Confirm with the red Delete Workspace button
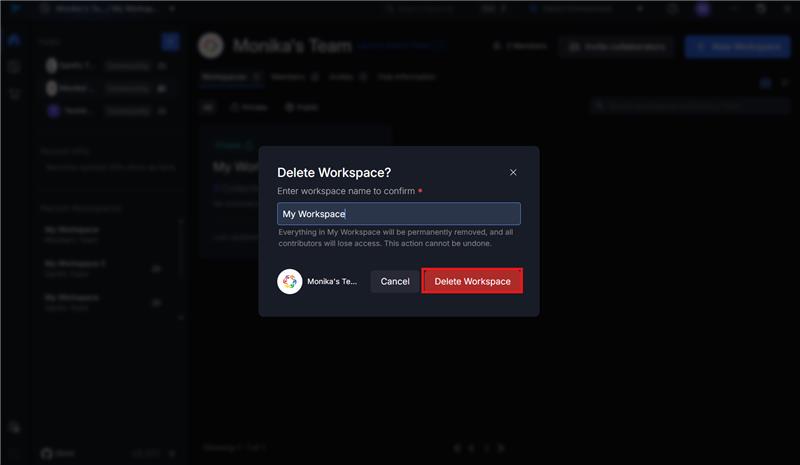 pos(472,281)
